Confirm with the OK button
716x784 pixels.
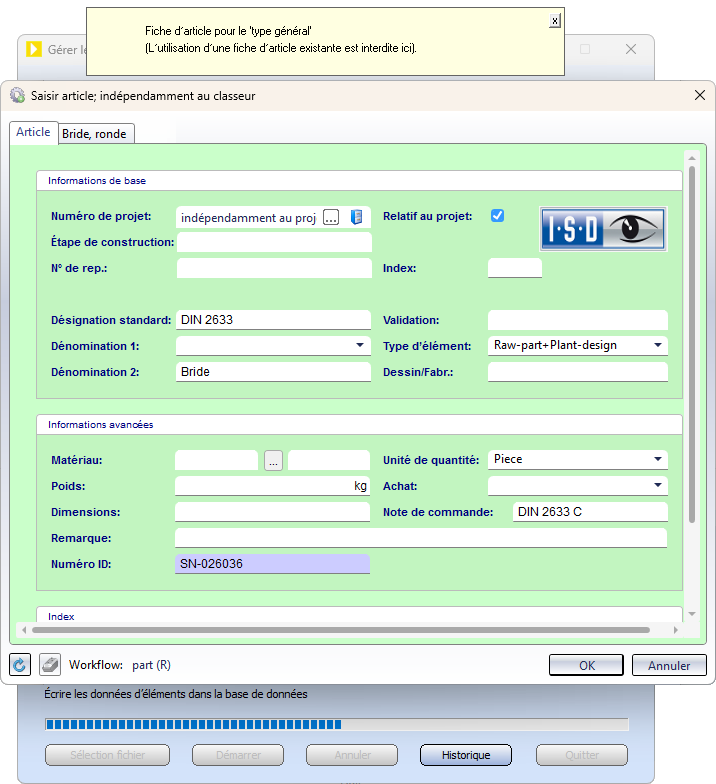tap(586, 665)
